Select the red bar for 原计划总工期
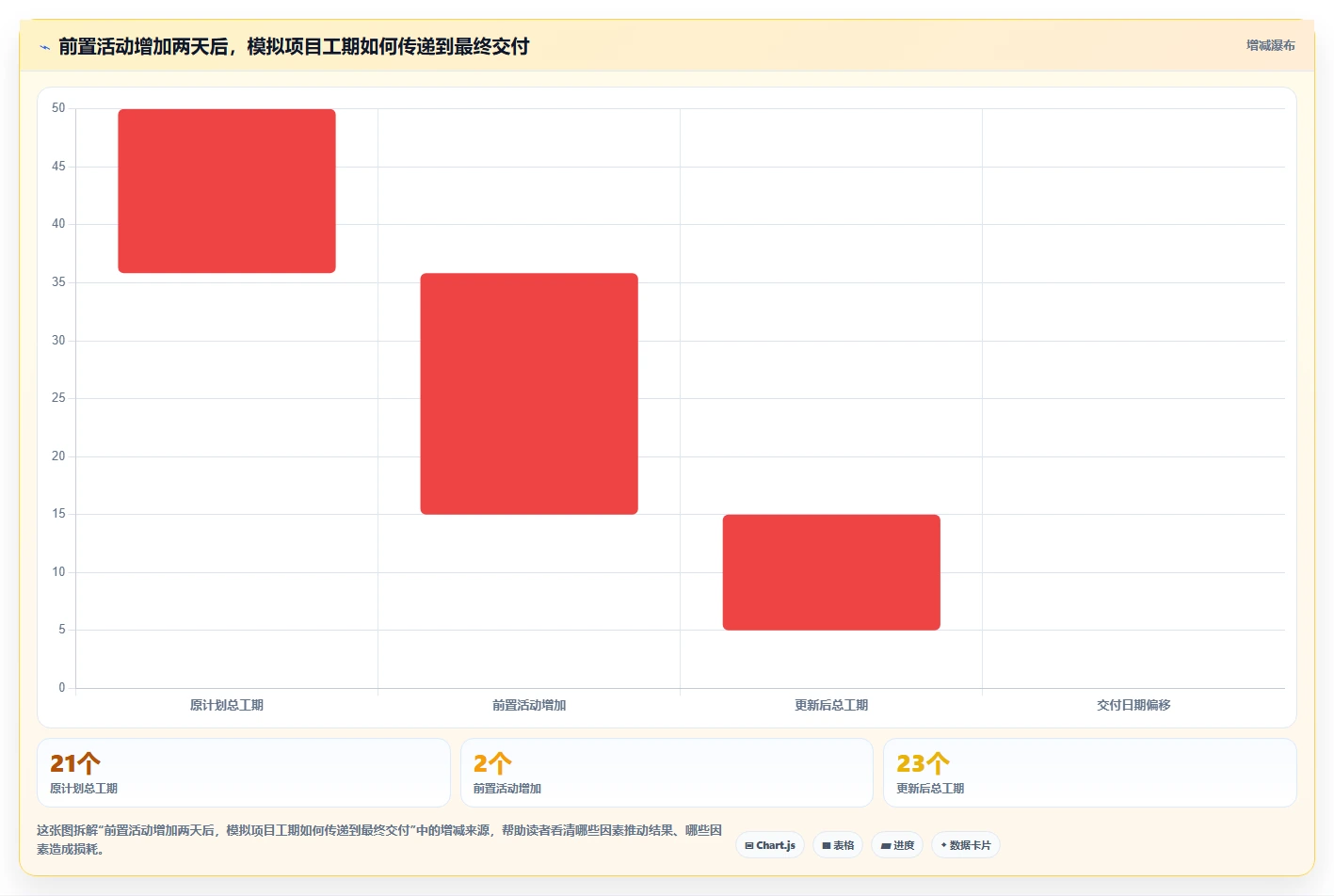The height and width of the screenshot is (896, 1334). [x=227, y=191]
